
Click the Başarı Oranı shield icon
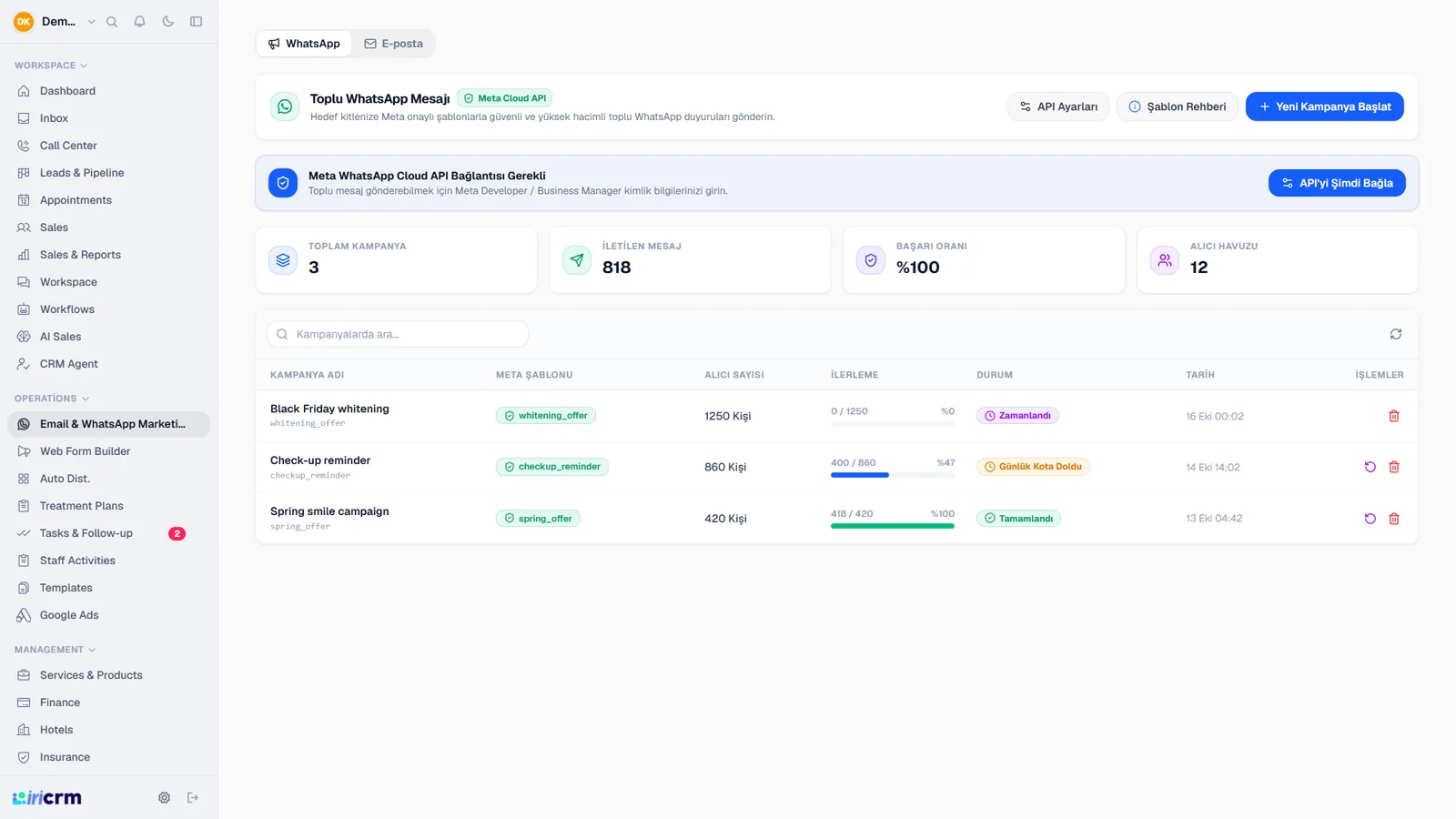coord(871,260)
